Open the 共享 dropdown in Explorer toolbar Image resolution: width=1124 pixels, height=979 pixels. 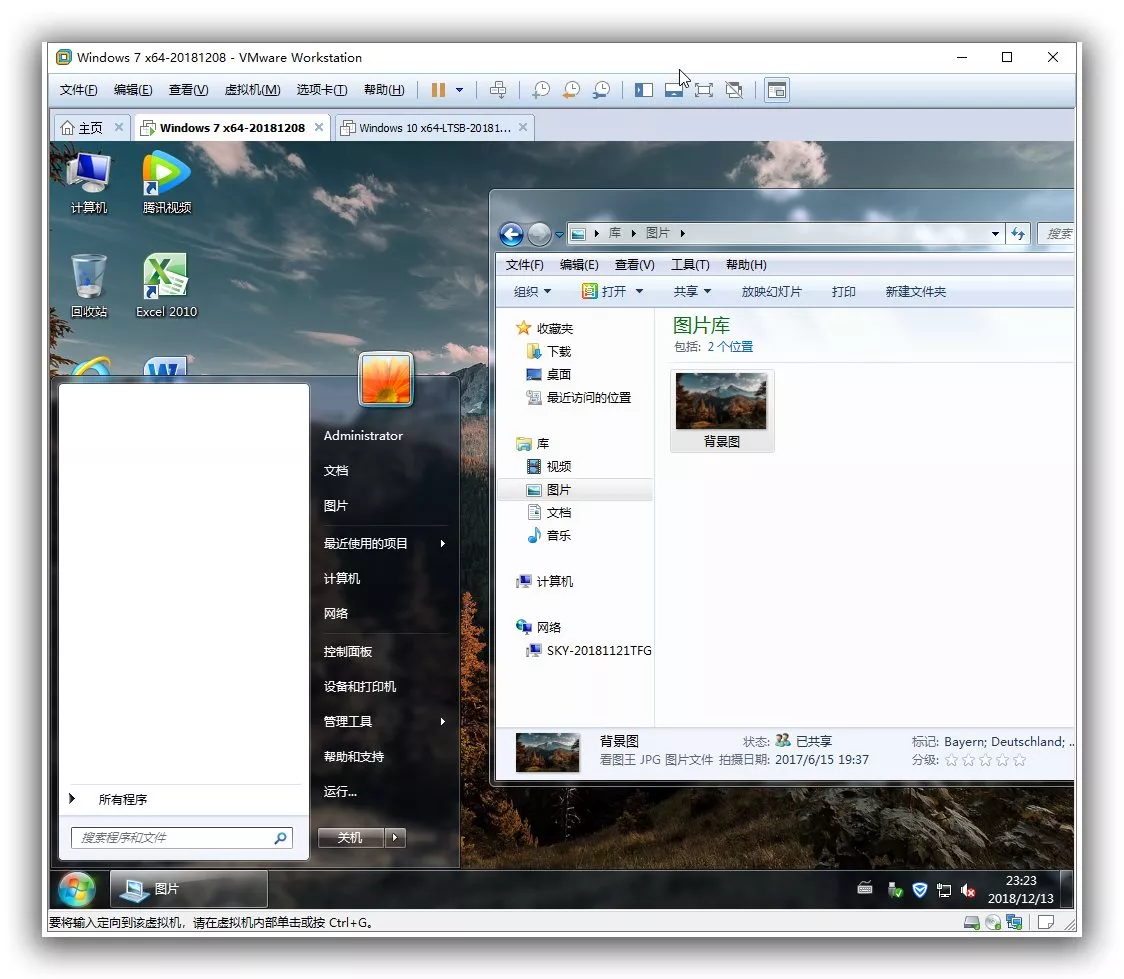click(692, 292)
